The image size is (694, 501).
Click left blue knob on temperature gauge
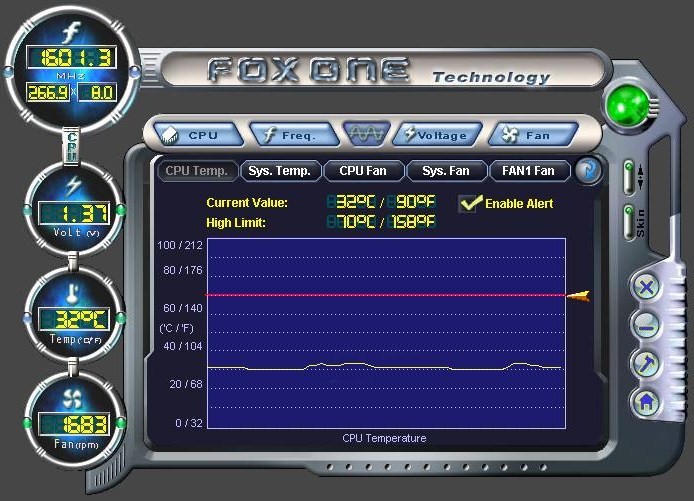pos(27,318)
